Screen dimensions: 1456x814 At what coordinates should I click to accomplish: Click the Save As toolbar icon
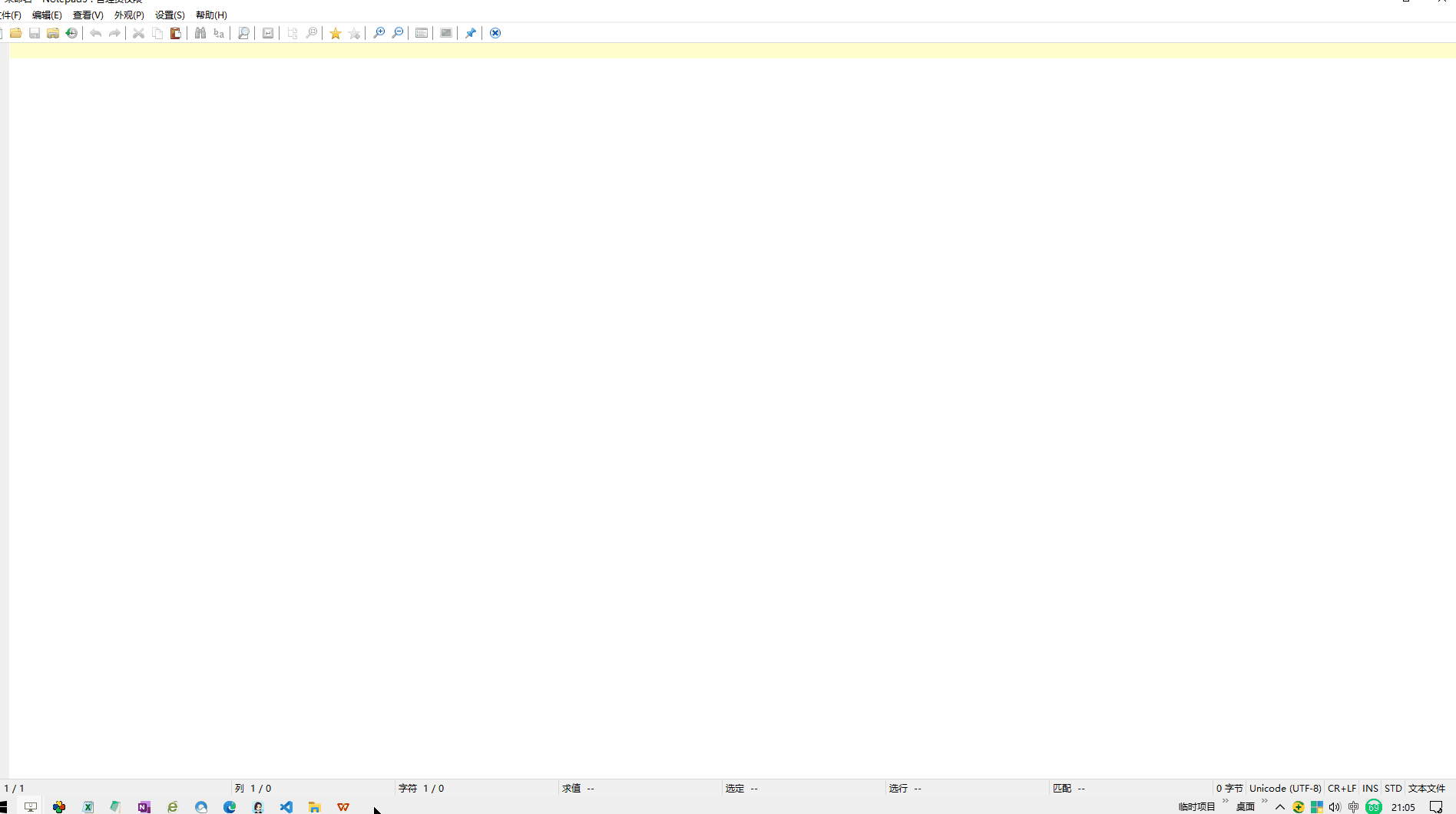[53, 33]
